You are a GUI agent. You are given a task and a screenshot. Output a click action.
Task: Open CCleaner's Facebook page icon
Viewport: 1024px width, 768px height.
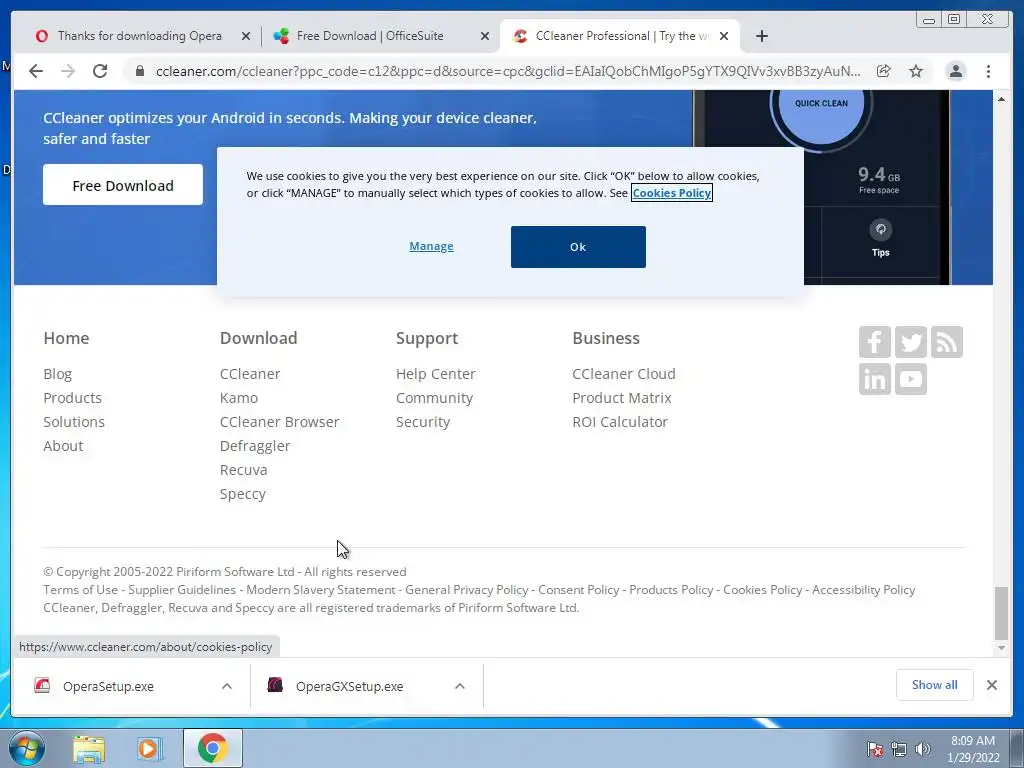click(874, 342)
